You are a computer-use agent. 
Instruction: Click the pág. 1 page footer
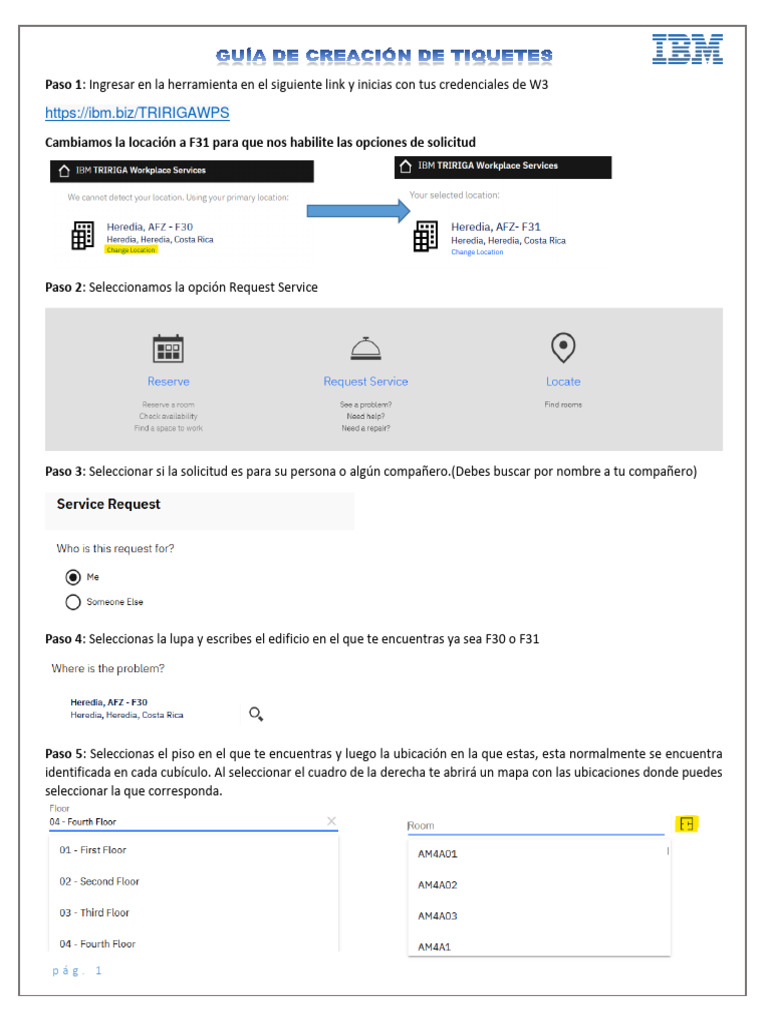(x=76, y=971)
